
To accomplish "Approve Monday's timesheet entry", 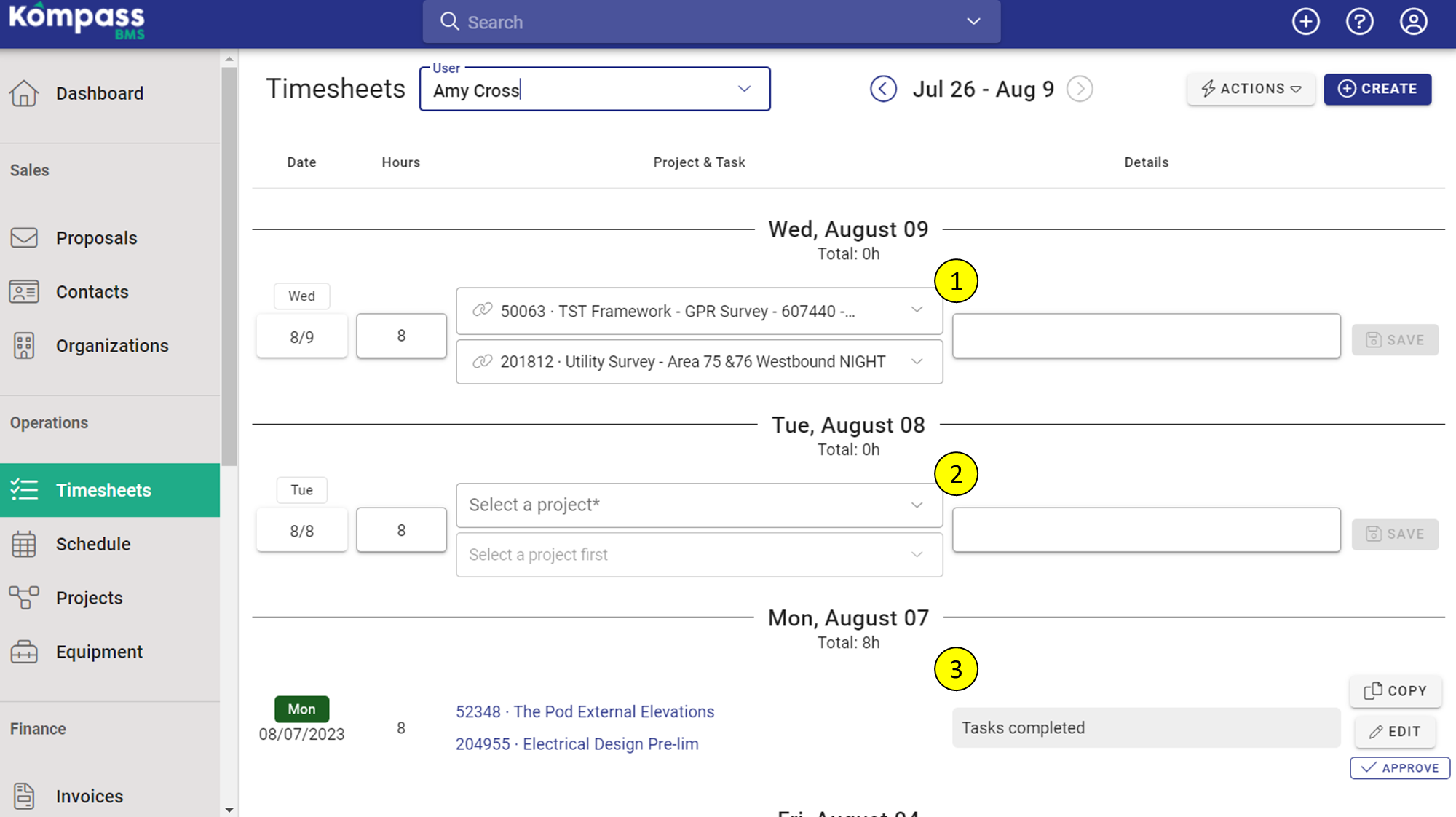I will [1398, 767].
